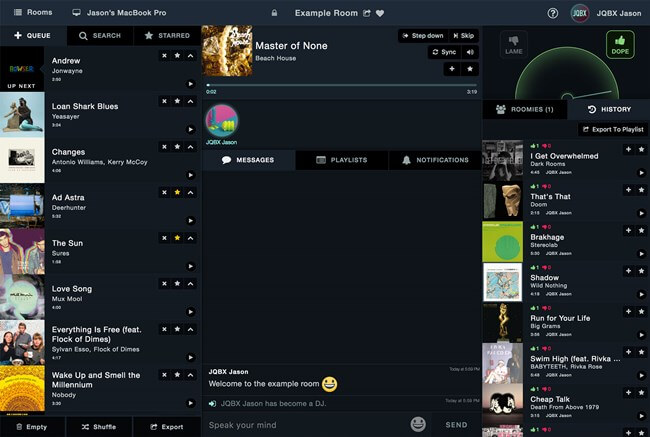
Task: Move The Sun up in queue
Action: 190,238
